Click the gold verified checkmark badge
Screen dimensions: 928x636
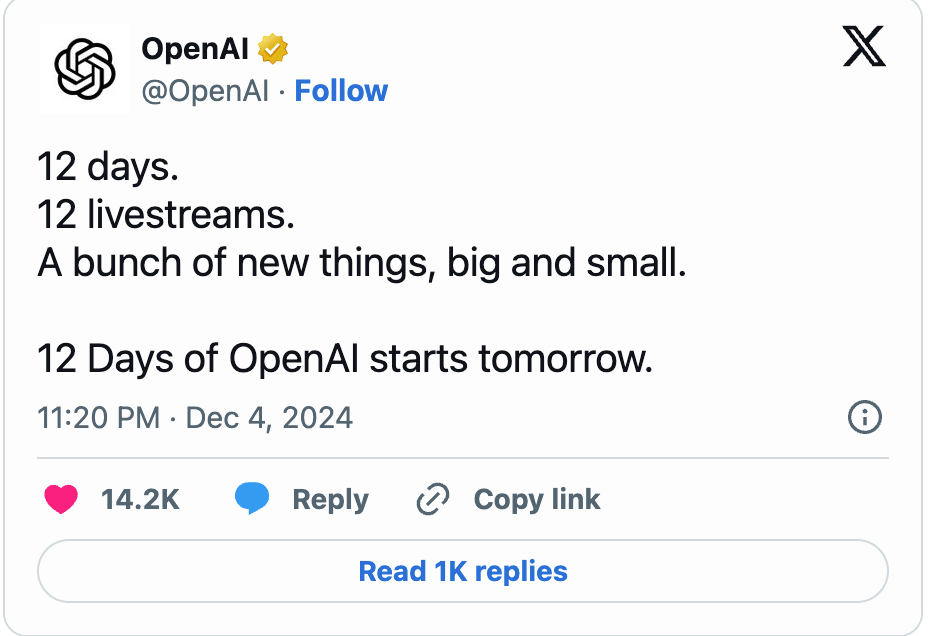click(272, 49)
